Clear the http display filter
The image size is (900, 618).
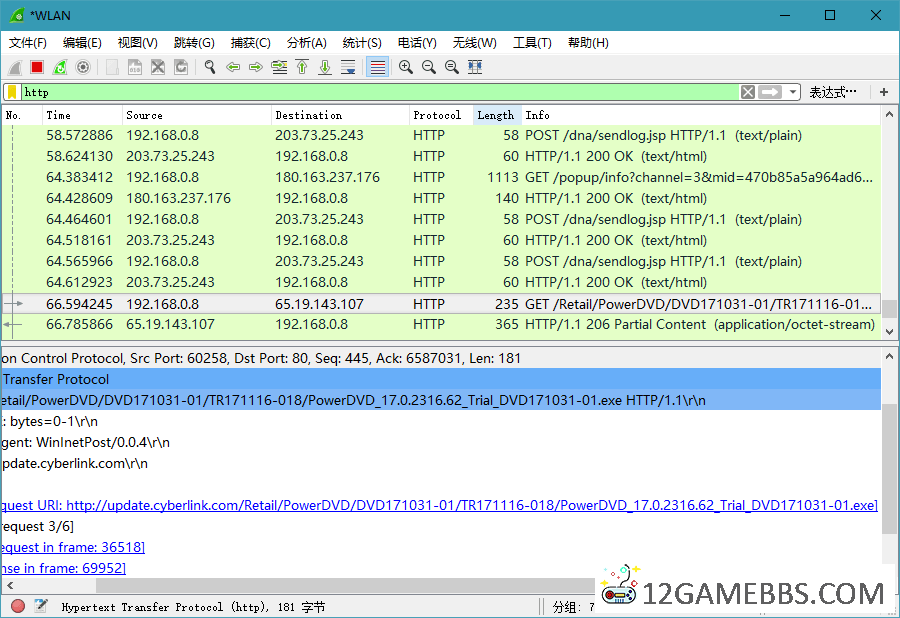pos(747,92)
